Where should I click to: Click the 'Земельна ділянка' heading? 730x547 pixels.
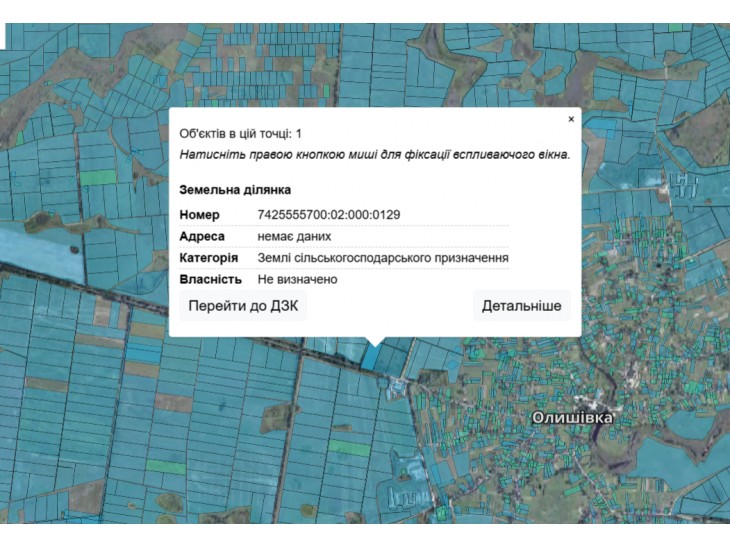click(x=235, y=190)
